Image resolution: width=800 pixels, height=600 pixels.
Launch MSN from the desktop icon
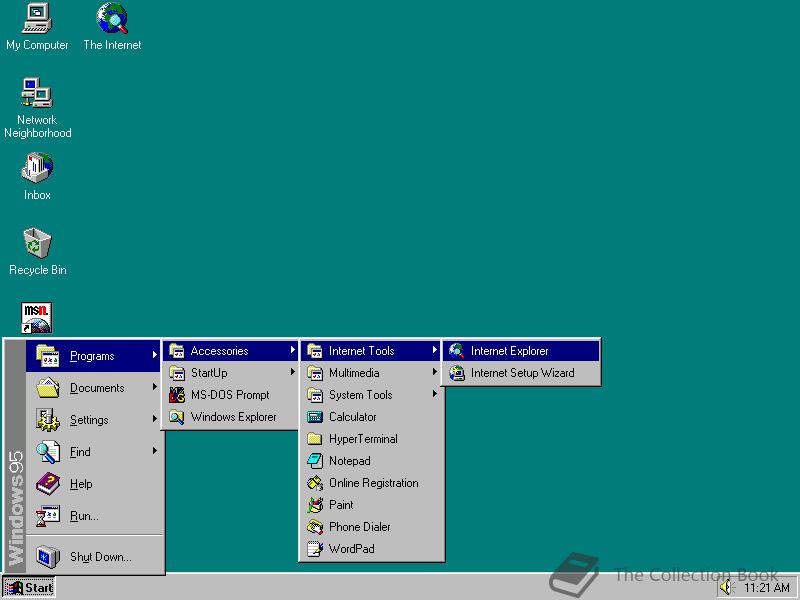click(x=36, y=315)
